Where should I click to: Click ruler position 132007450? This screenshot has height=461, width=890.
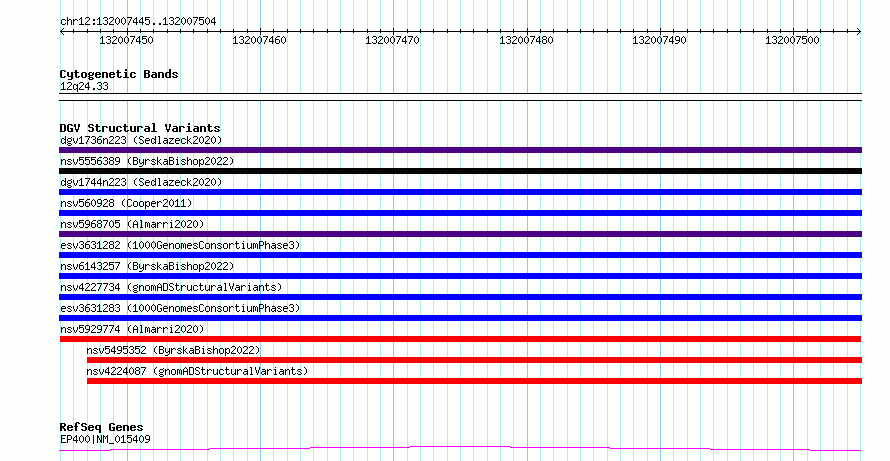click(127, 40)
